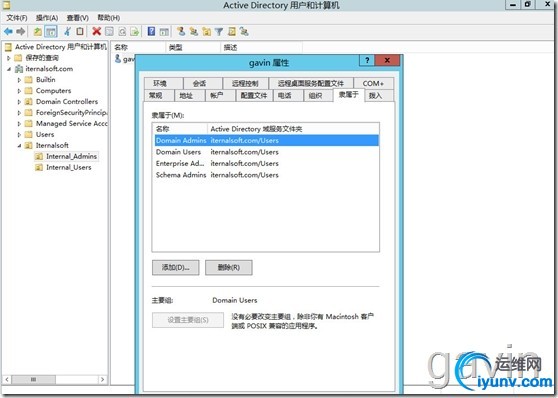Click the Create new group icon
This screenshot has width=558, height=398.
tap(194, 32)
